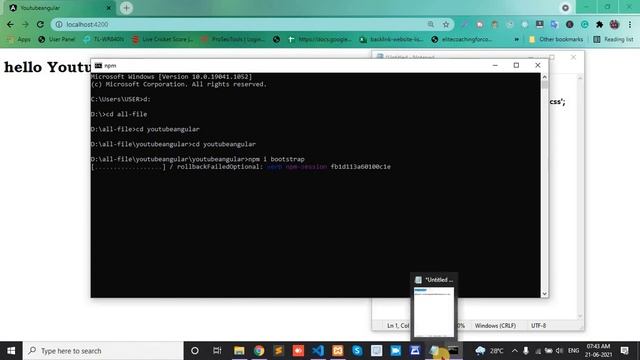Click UTF-8 in Notepad status bar
Screen dimensions: 640x360
point(538,326)
